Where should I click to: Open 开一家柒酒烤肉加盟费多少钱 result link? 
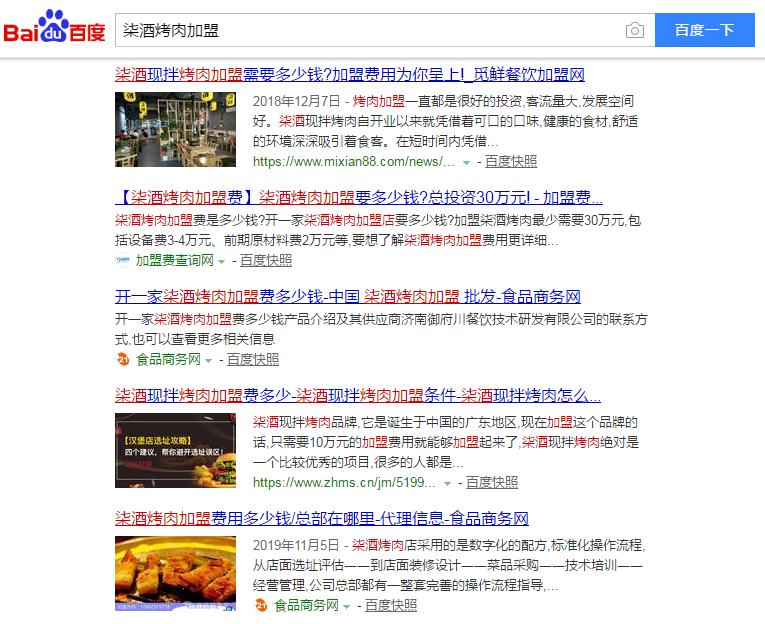coord(347,296)
